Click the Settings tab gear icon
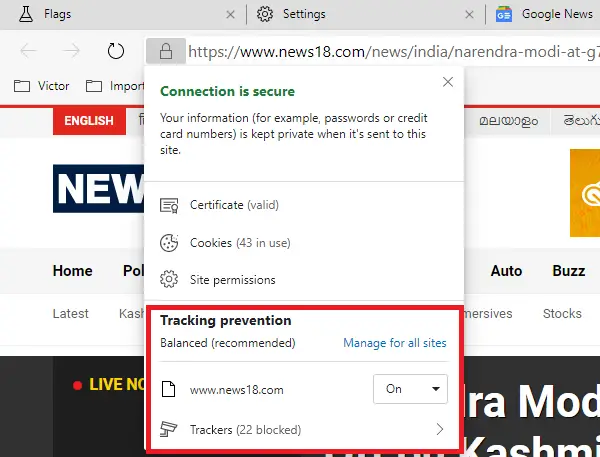The width and height of the screenshot is (600, 457). tap(265, 14)
